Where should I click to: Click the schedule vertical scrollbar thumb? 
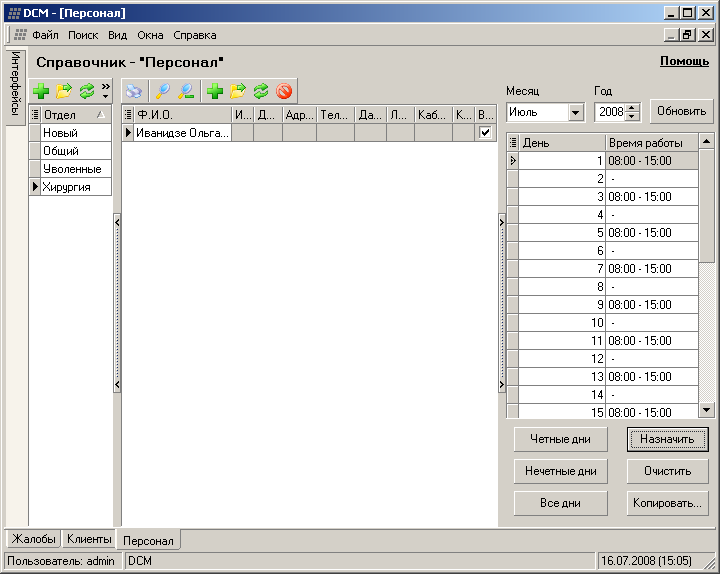tap(706, 206)
